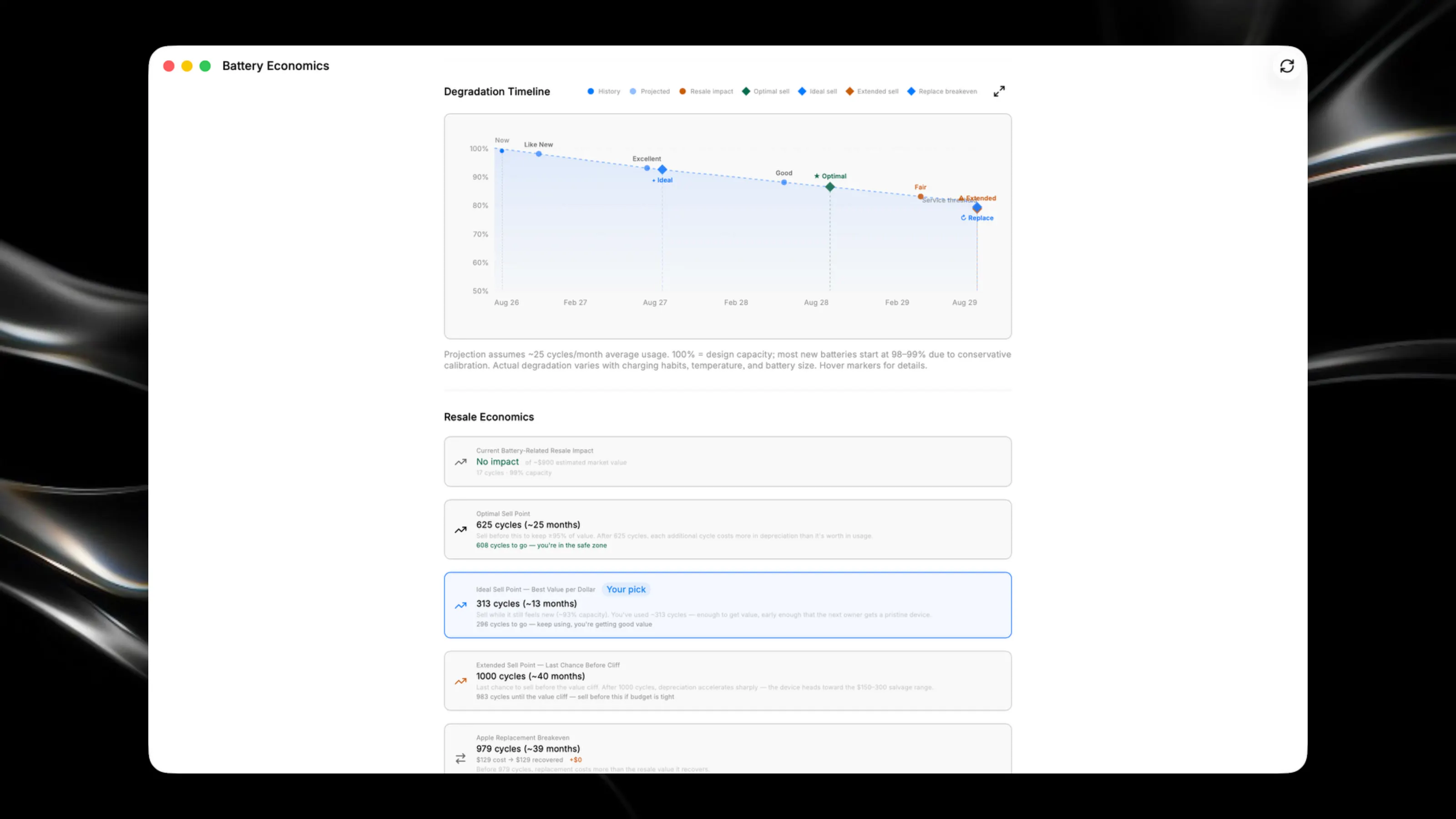
Task: Click the "625 cycles (~25 months)" value
Action: [x=528, y=525]
